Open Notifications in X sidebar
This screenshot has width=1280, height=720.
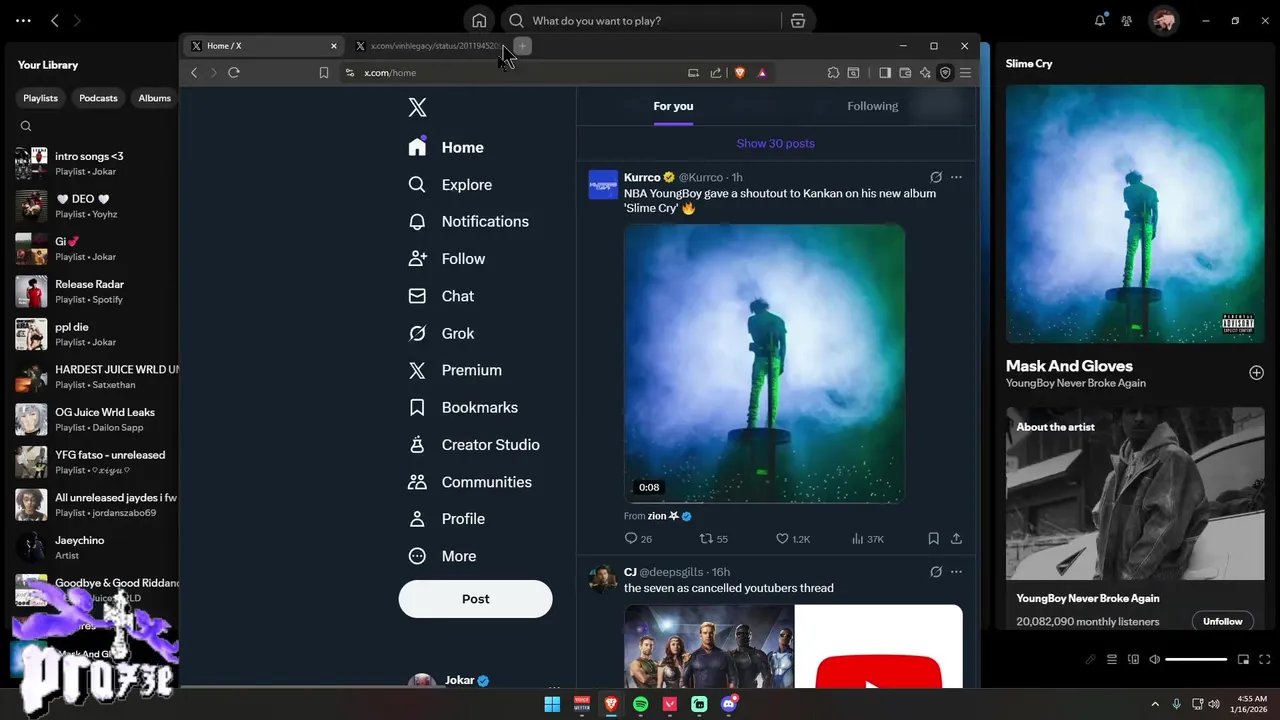(x=468, y=222)
